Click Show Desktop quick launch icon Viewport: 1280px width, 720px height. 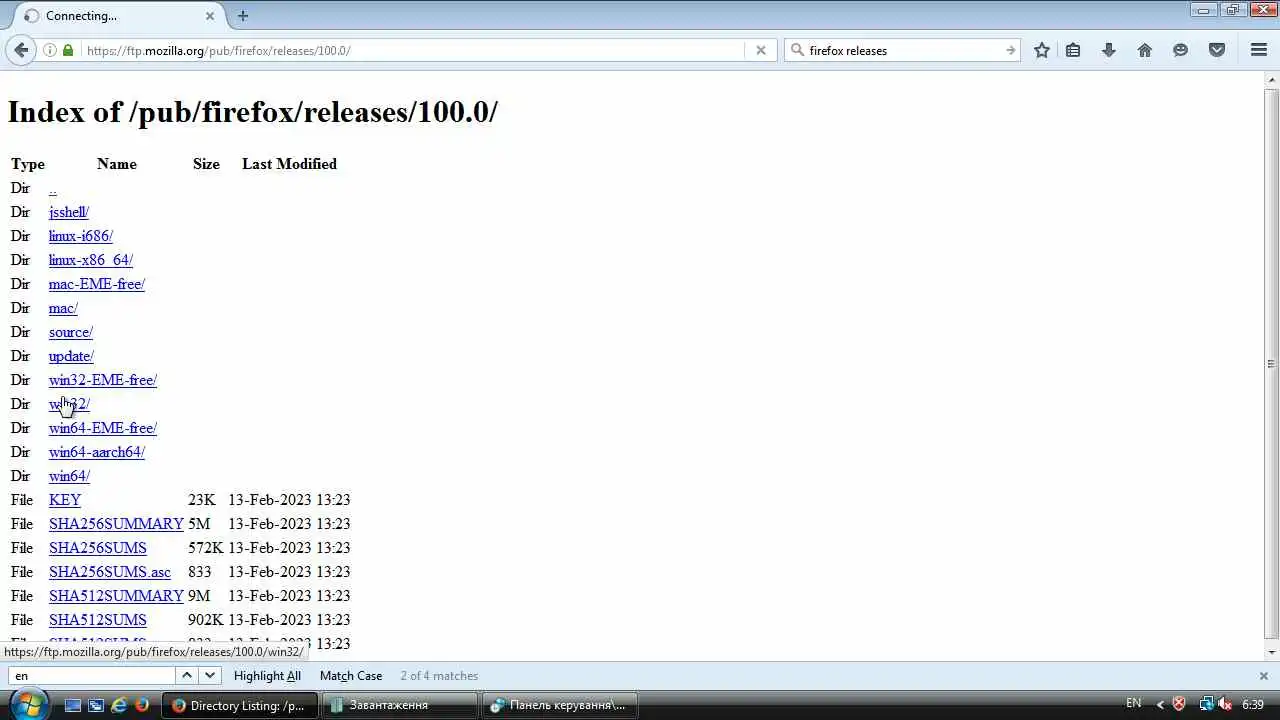(73, 705)
